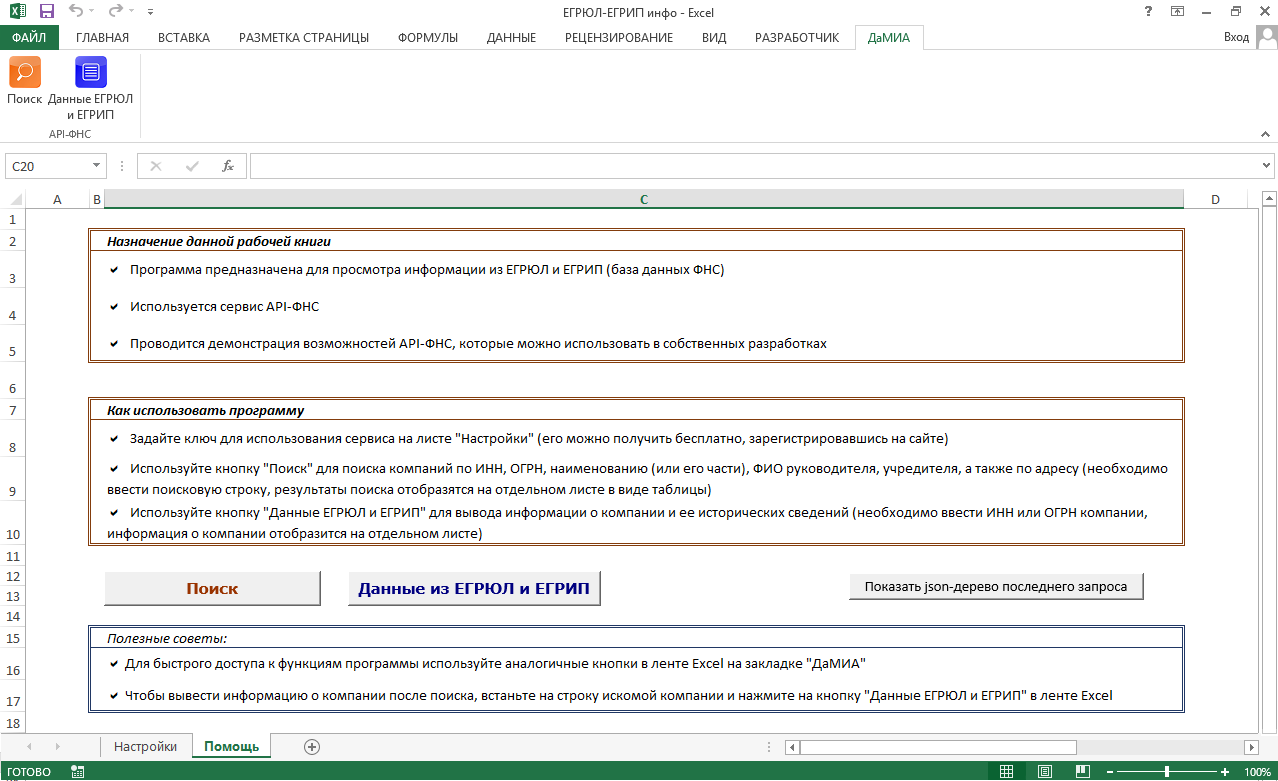Save the workbook with the floppy icon

47,12
